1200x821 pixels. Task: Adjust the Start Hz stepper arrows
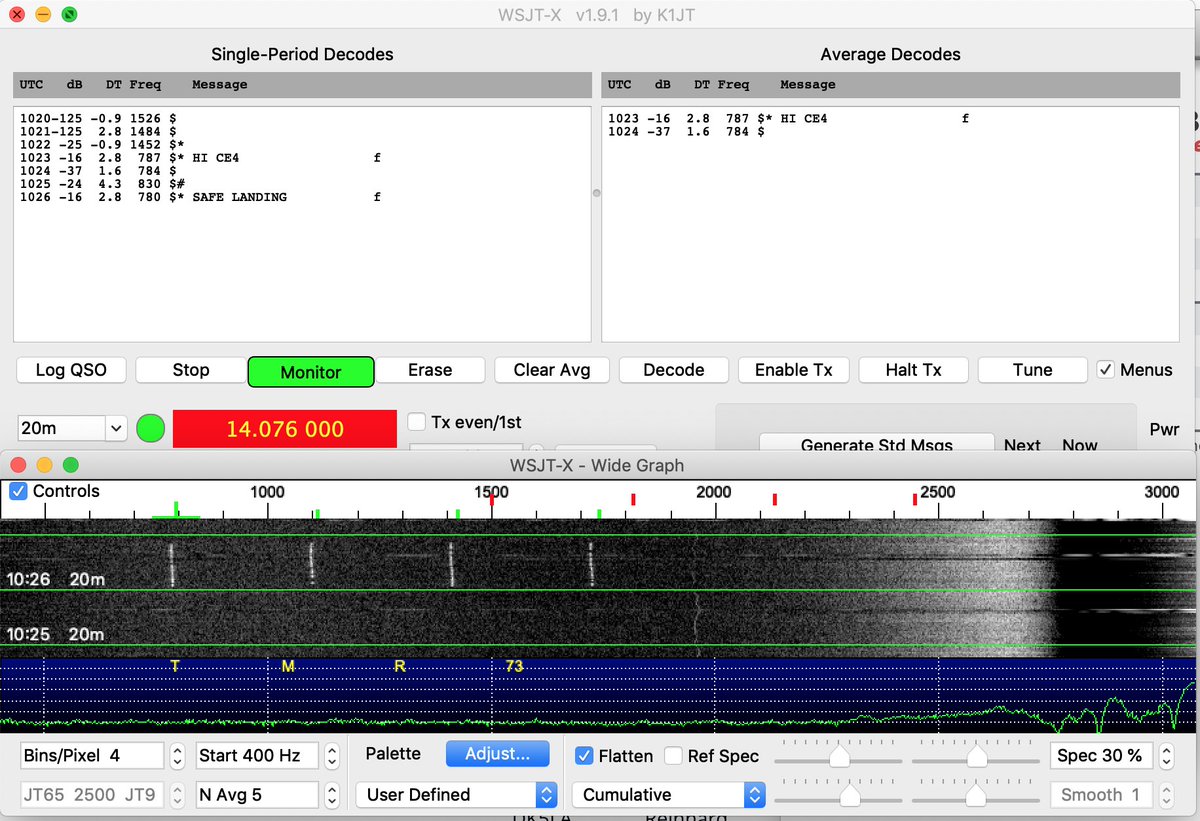333,756
